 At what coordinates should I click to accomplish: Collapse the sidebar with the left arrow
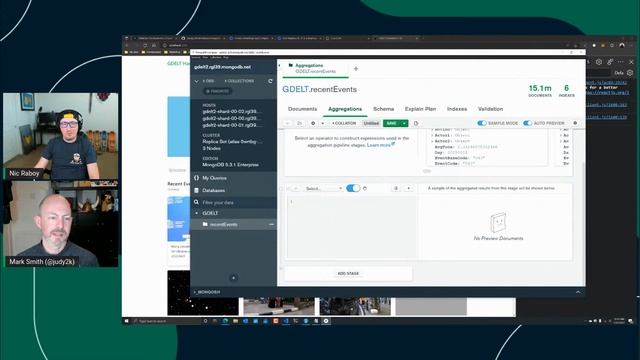point(280,66)
